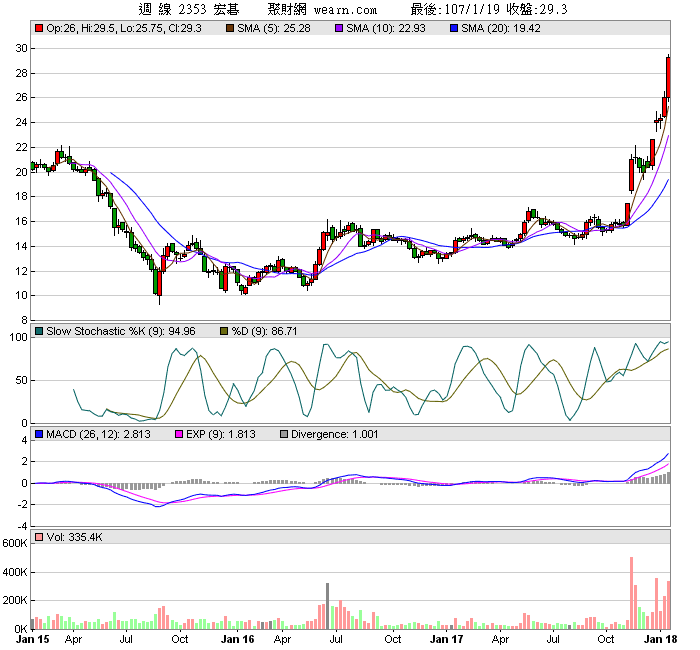Click the magenta EXP (9) legend swatch
The width and height of the screenshot is (700, 650).
179,434
